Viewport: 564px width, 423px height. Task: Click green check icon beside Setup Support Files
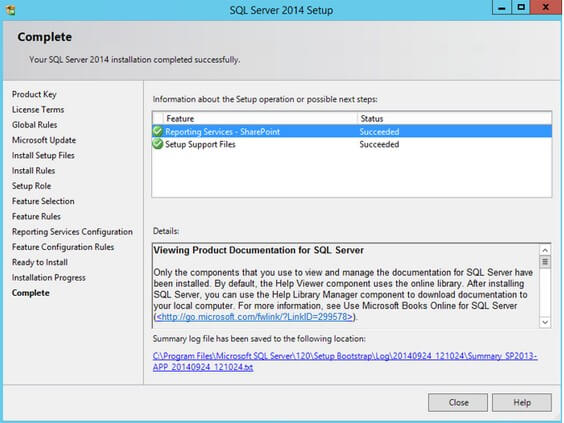click(x=158, y=144)
